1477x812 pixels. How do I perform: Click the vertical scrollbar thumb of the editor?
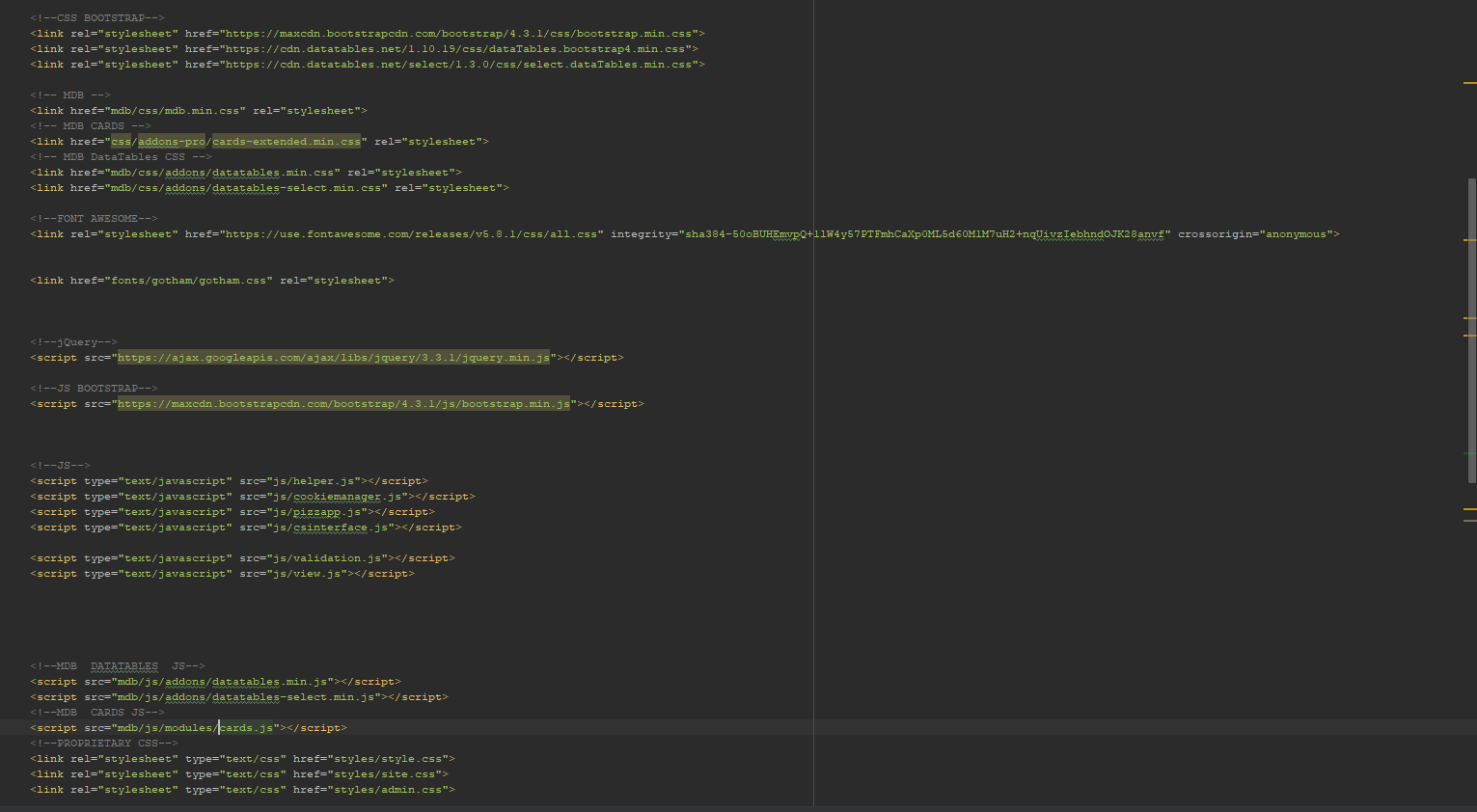[x=1471, y=331]
